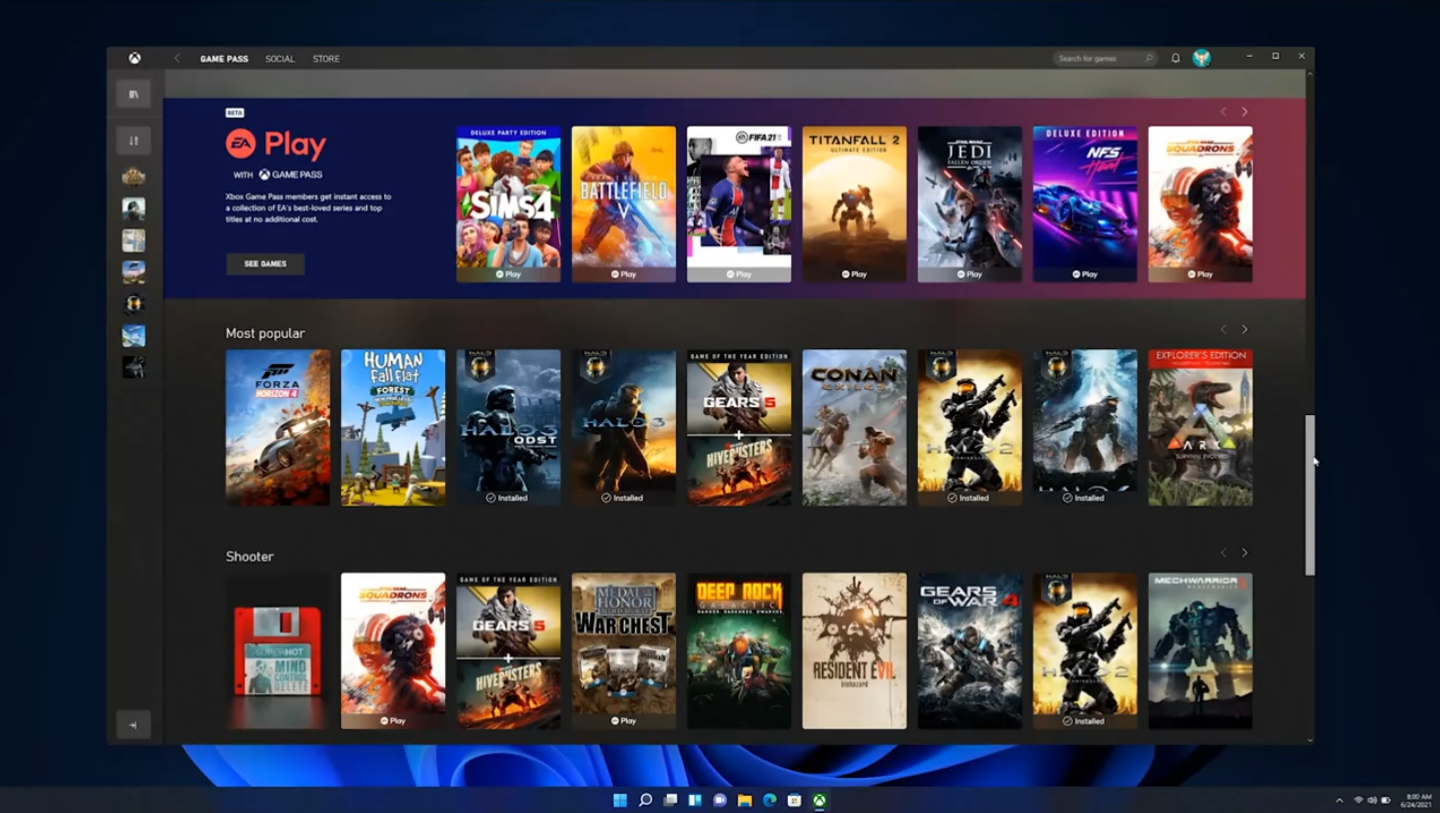Click the Shooter section heading
1440x813 pixels.
tap(250, 556)
